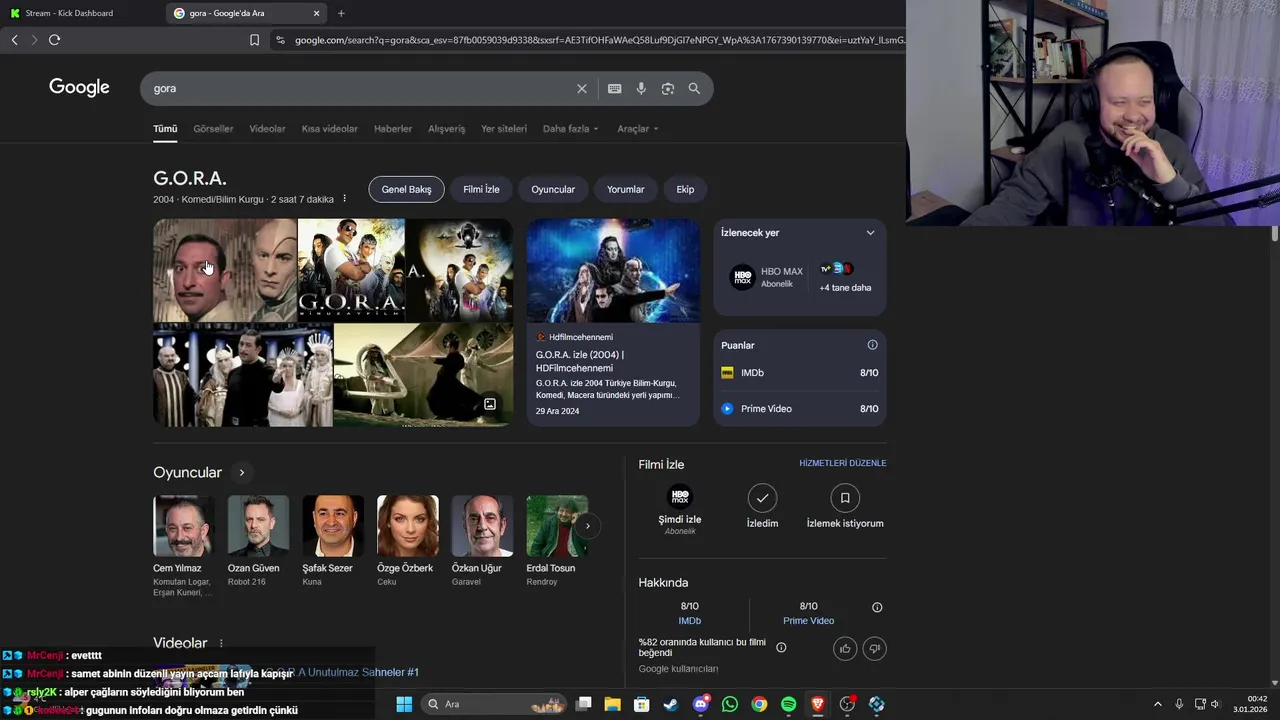Open Chrome from the taskbar
Screen dimensions: 1280x720
(x=759, y=704)
